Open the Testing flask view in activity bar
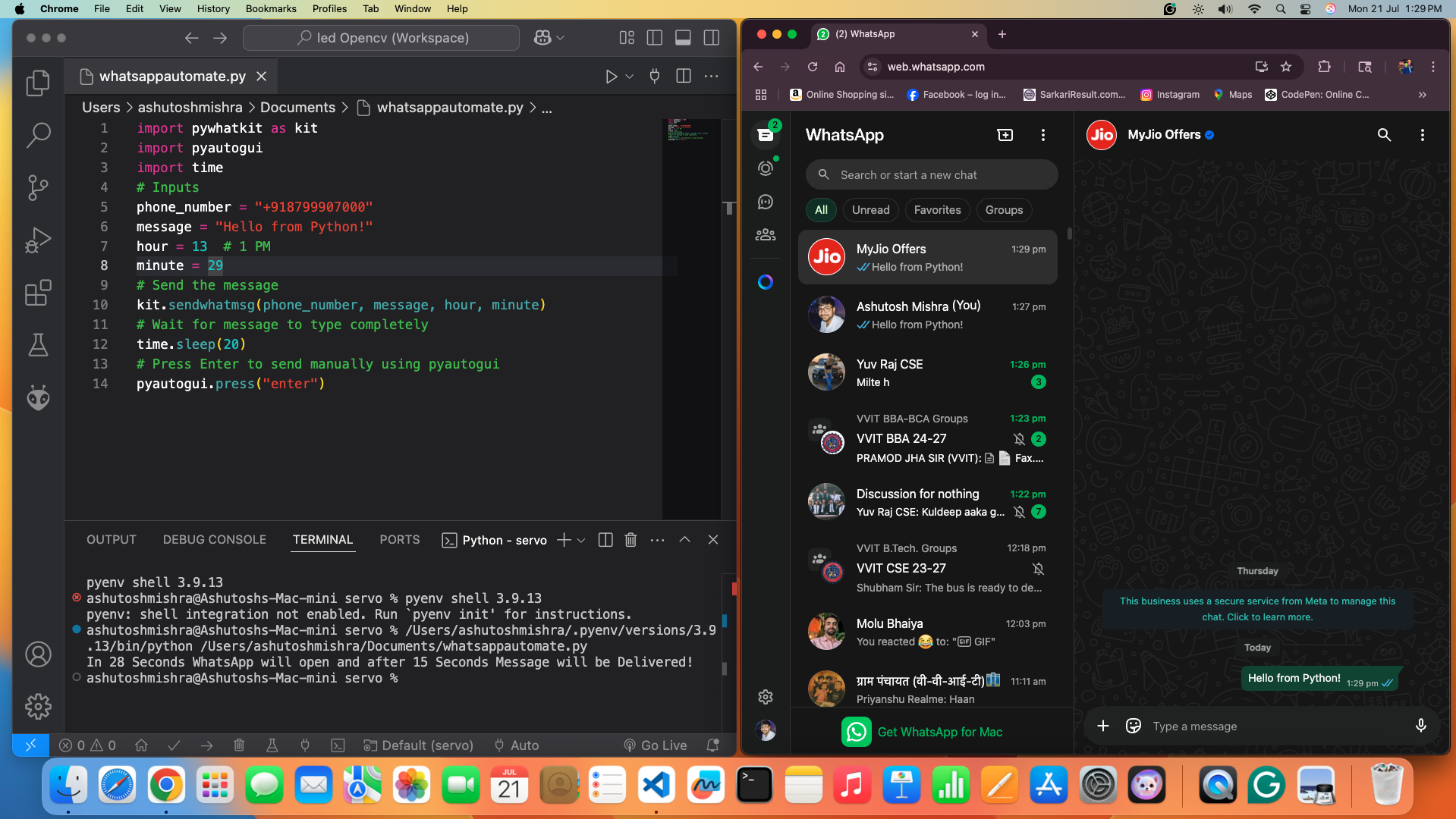Image resolution: width=1456 pixels, height=819 pixels. (38, 345)
